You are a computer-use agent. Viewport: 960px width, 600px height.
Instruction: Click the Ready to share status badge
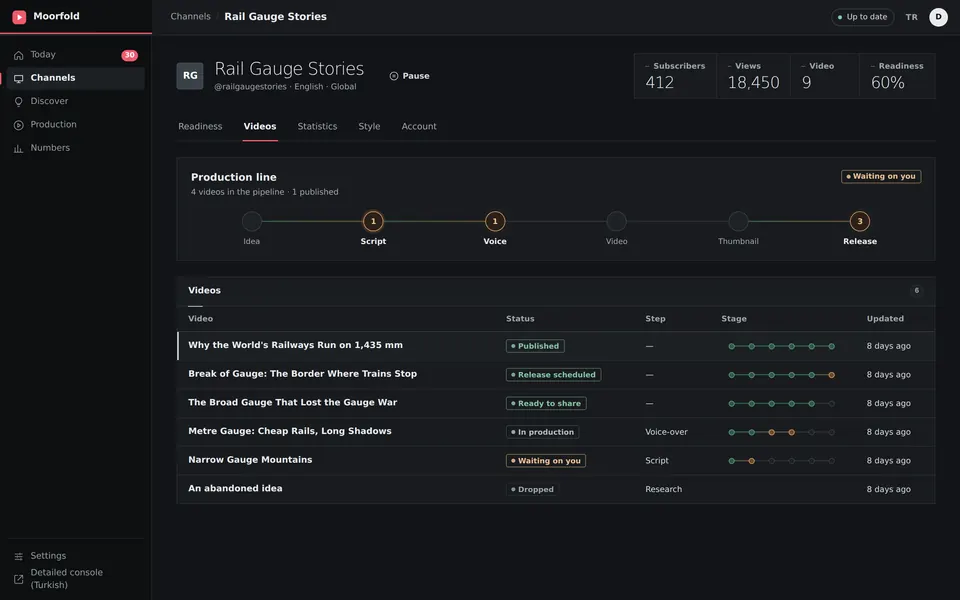coord(546,403)
